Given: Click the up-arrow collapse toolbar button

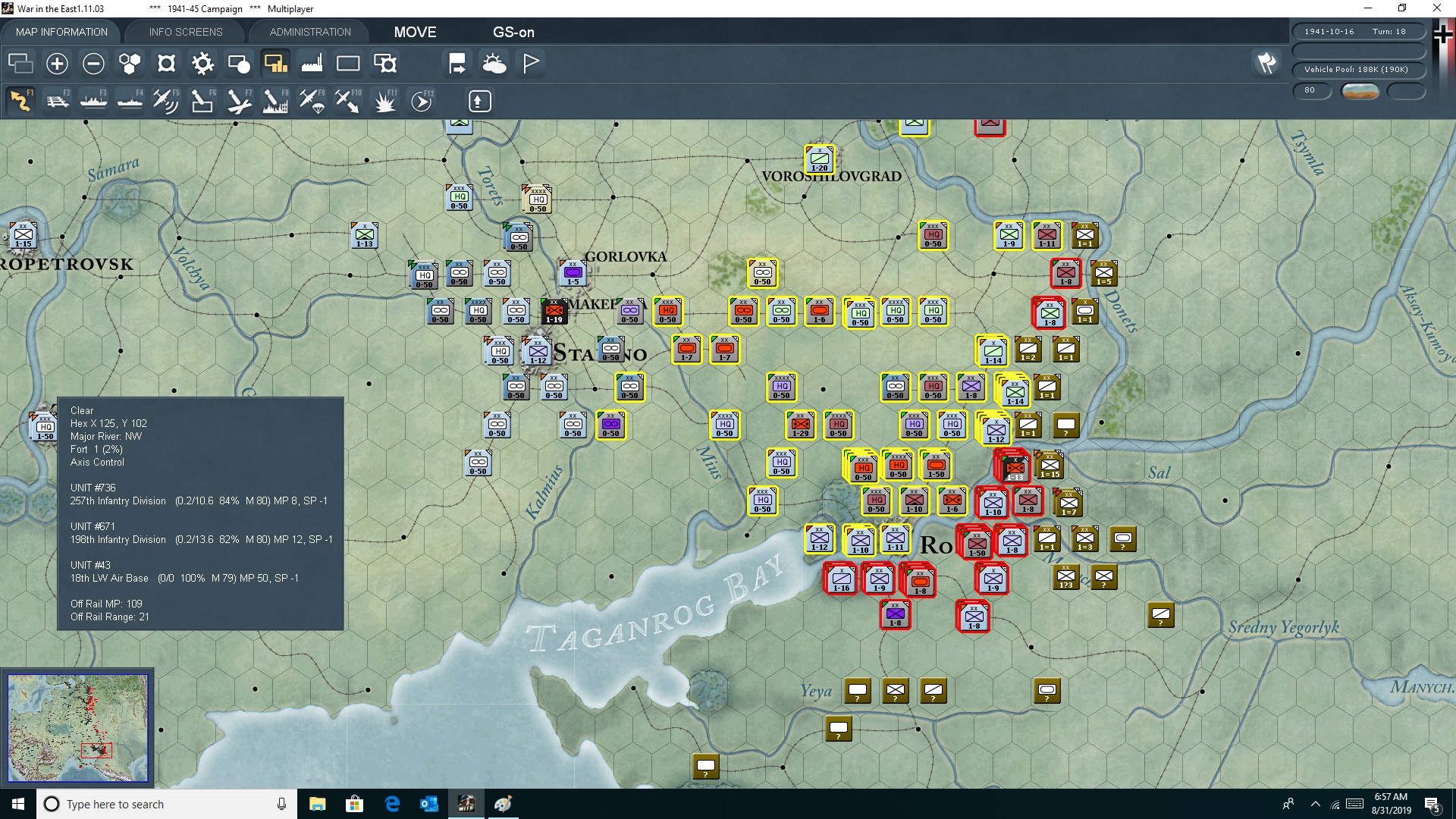Looking at the screenshot, I should [479, 101].
